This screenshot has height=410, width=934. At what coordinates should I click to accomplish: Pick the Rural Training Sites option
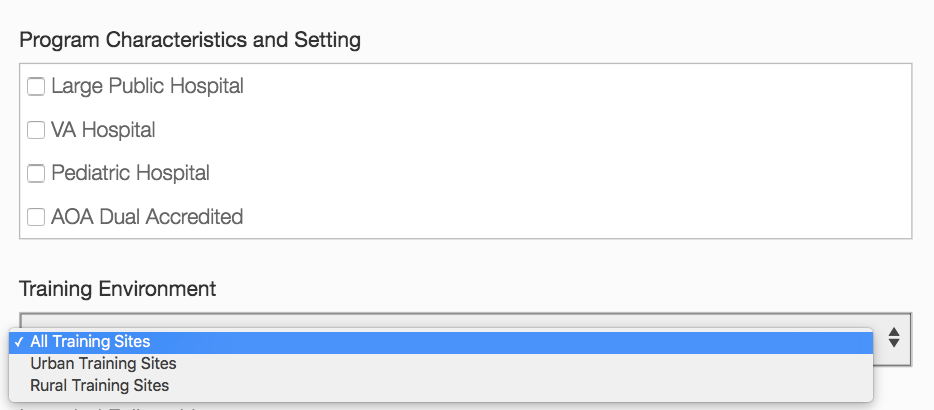99,386
